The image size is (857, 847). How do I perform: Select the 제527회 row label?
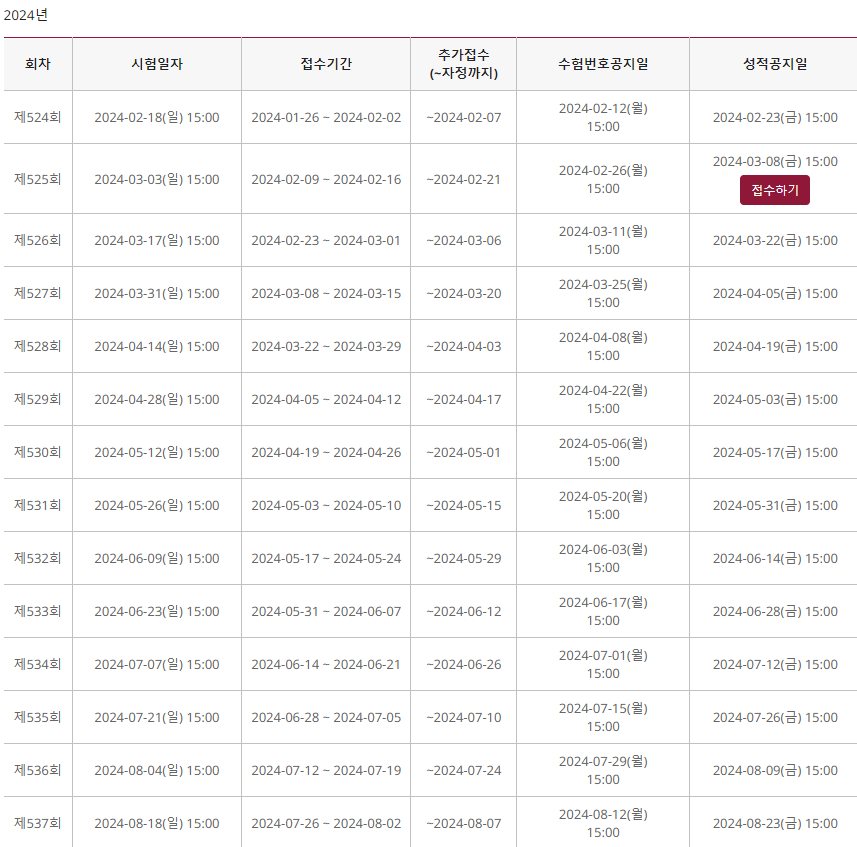click(38, 293)
